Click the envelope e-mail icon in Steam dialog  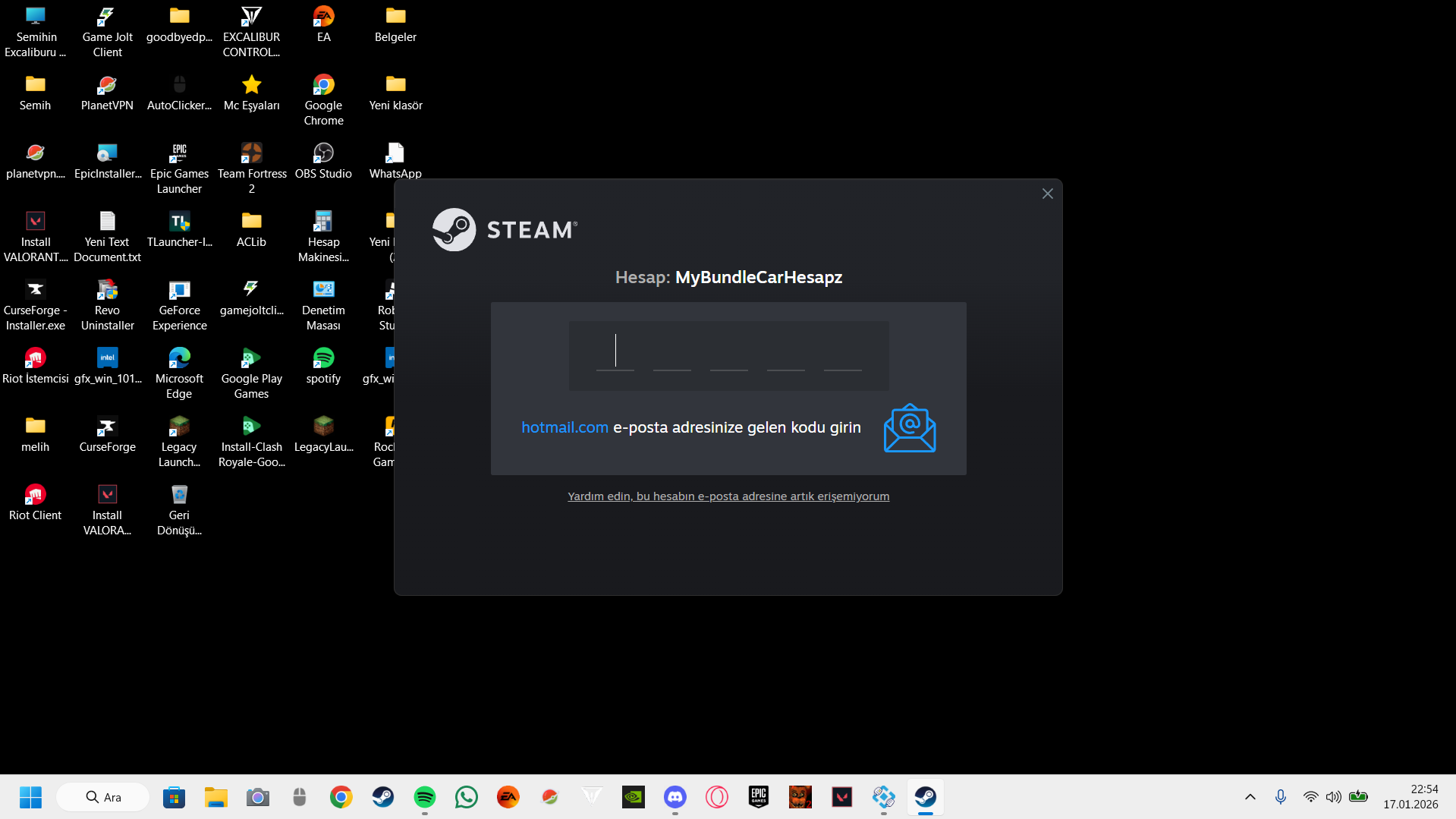click(910, 428)
